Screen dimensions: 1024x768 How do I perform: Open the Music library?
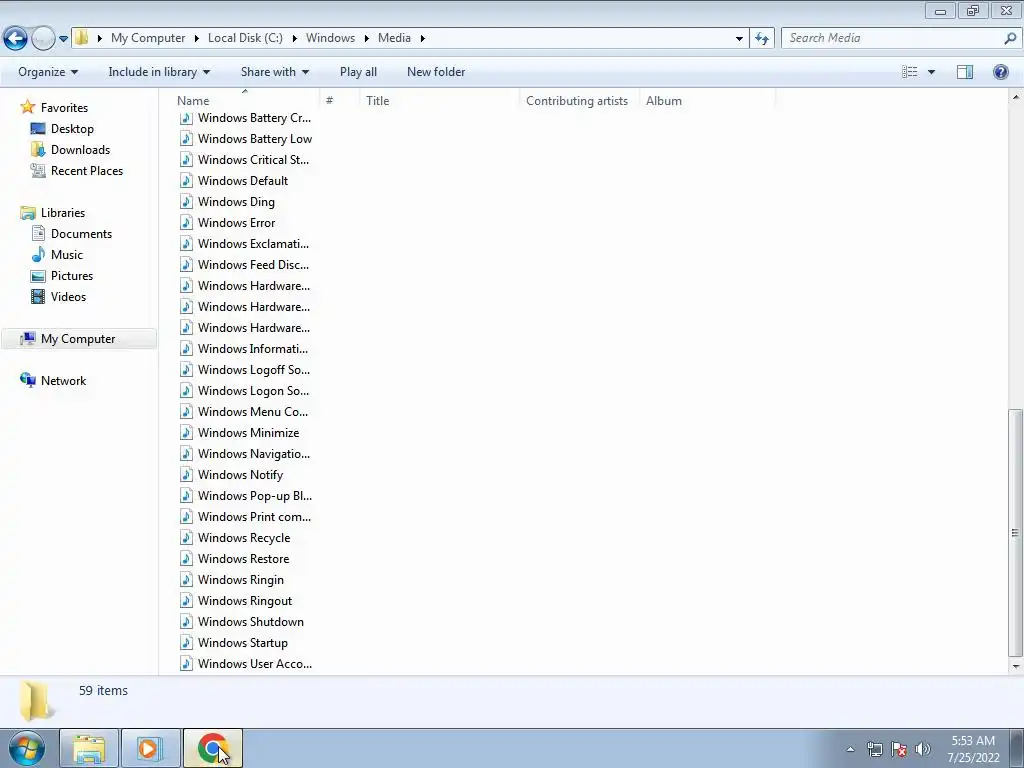pyautogui.click(x=67, y=255)
